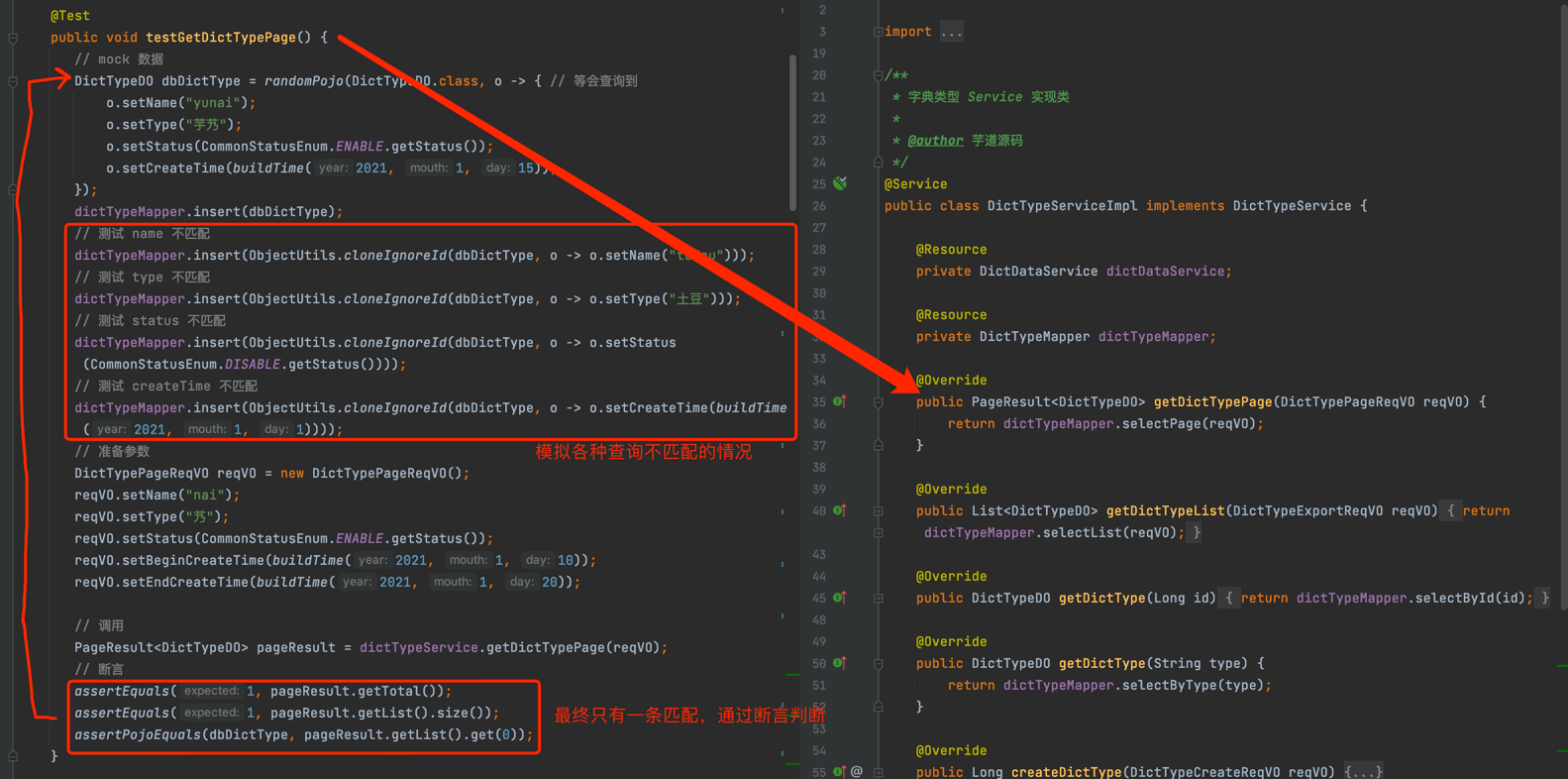Expand the folded getDictTypeList method
The image size is (1568, 779).
878,511
